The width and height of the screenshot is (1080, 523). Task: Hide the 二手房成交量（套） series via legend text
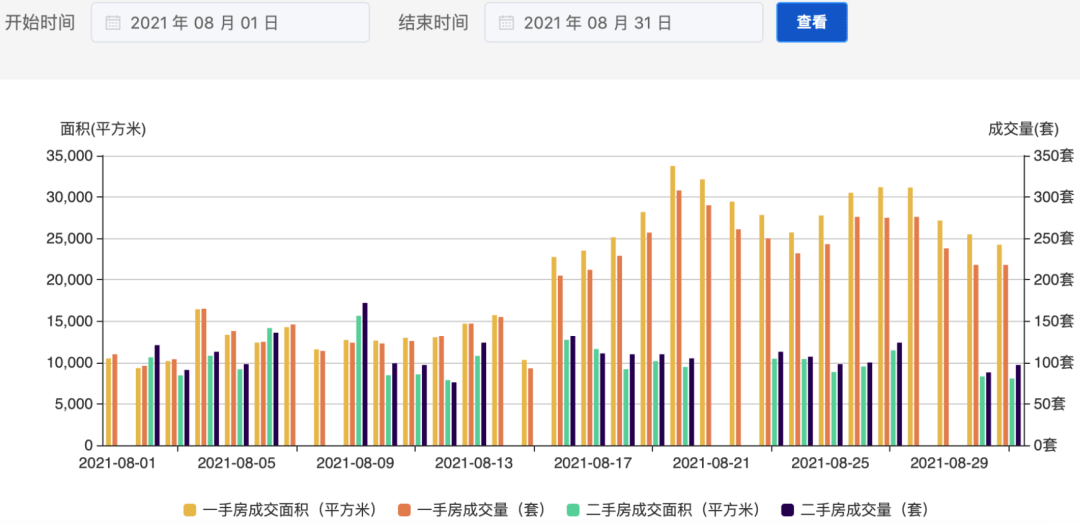coord(864,510)
